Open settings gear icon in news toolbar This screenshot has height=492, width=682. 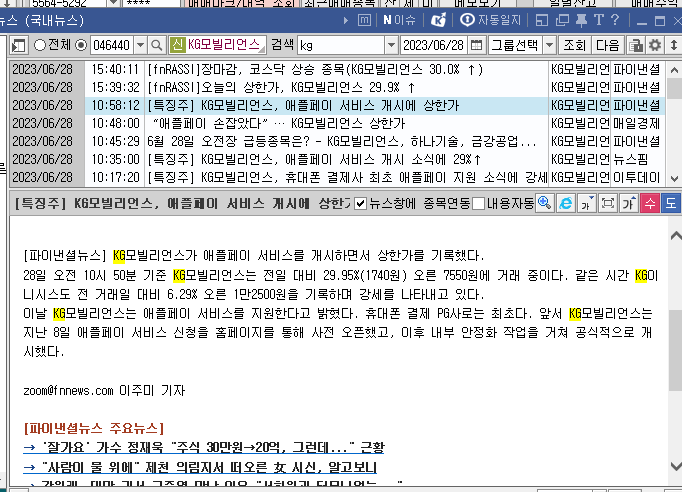[x=655, y=45]
